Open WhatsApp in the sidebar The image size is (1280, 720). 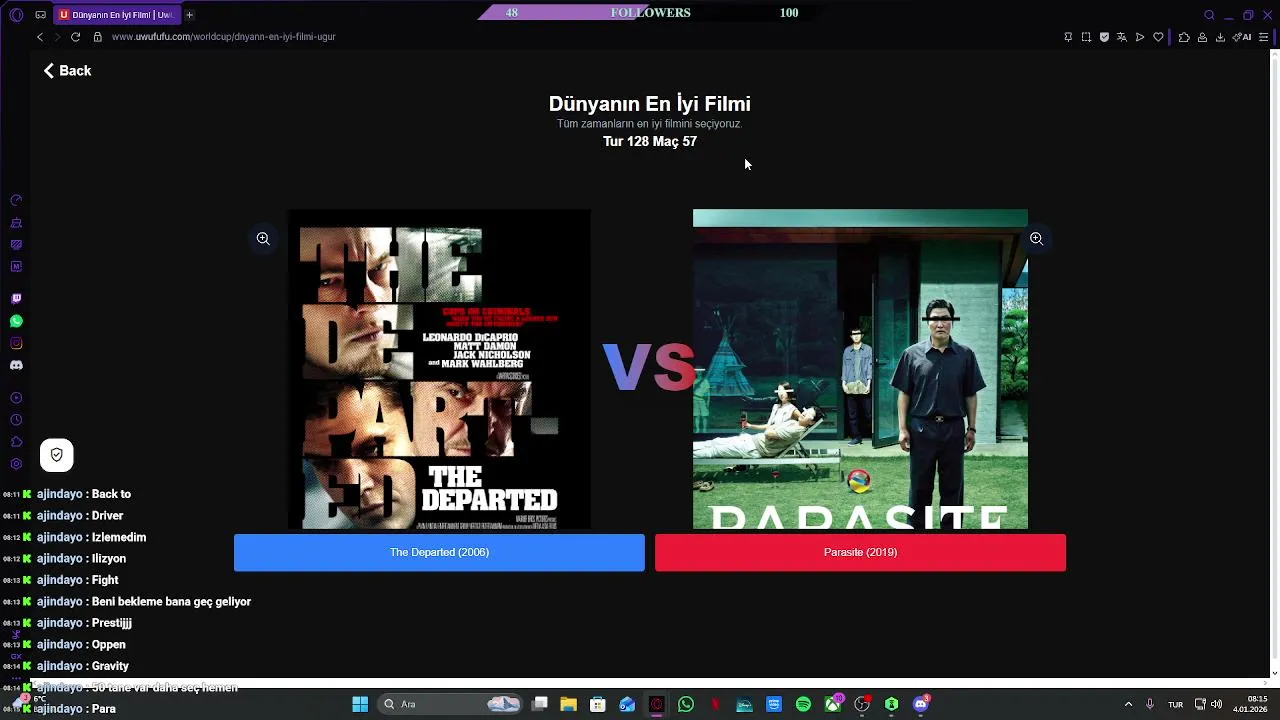(16, 321)
